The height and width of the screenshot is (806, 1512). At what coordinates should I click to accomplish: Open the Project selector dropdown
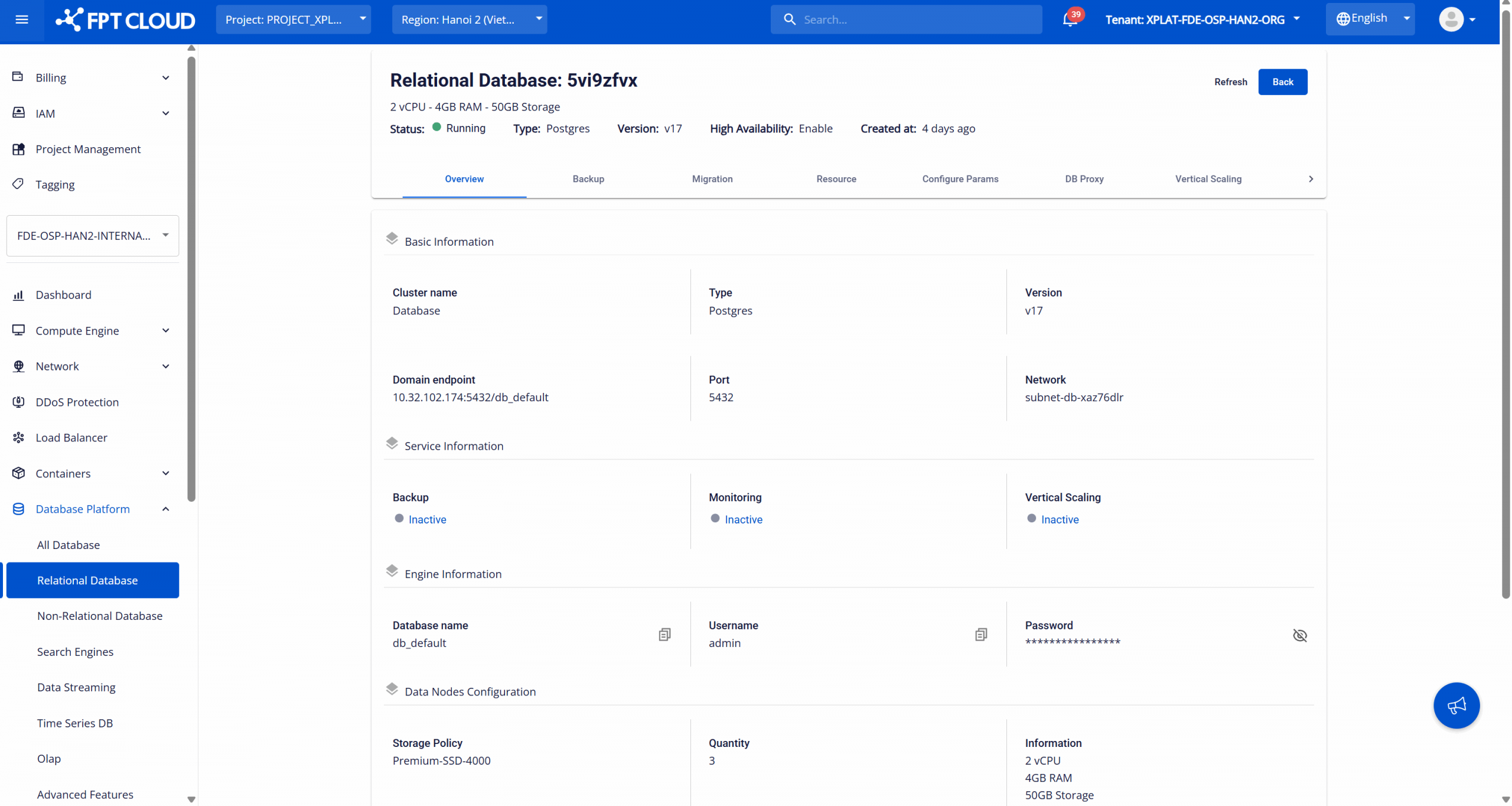(293, 19)
